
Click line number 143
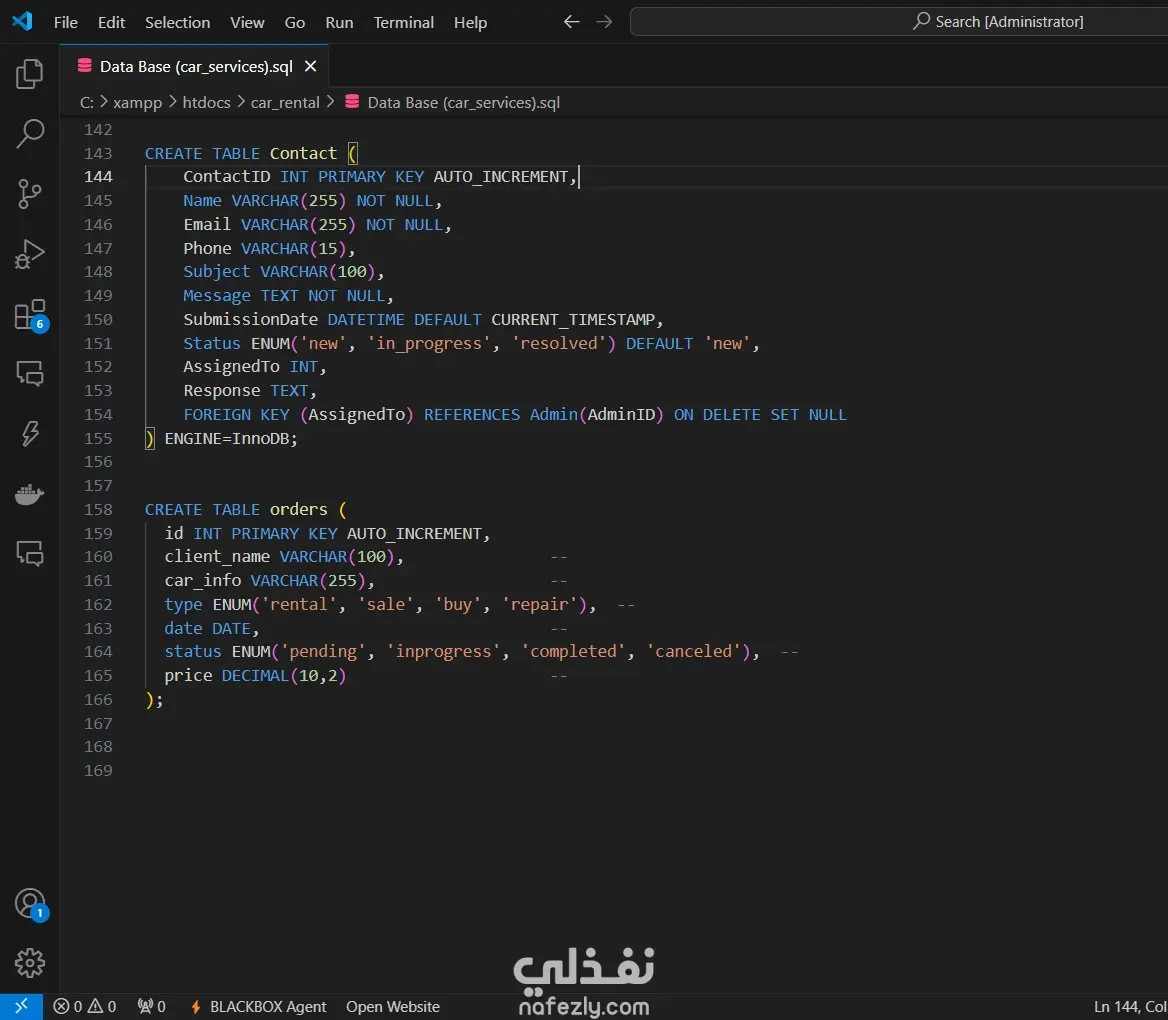point(98,153)
